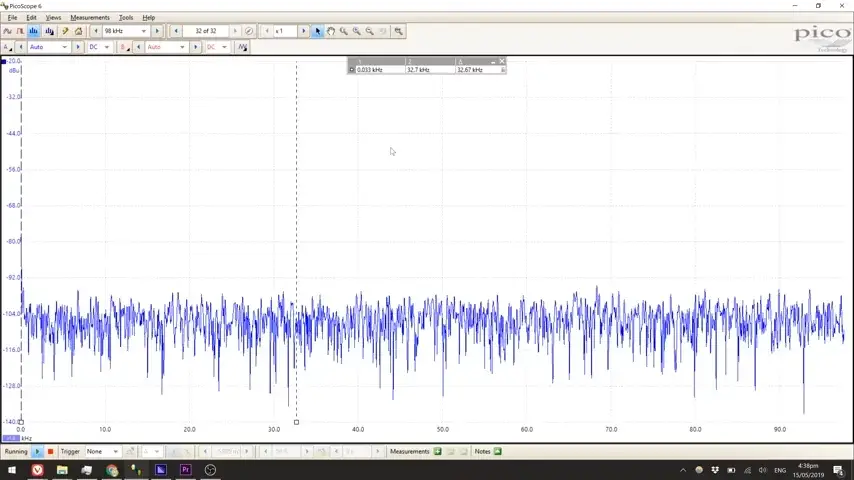The height and width of the screenshot is (480, 854).
Task: Close the ruler legend box
Action: pyautogui.click(x=502, y=61)
